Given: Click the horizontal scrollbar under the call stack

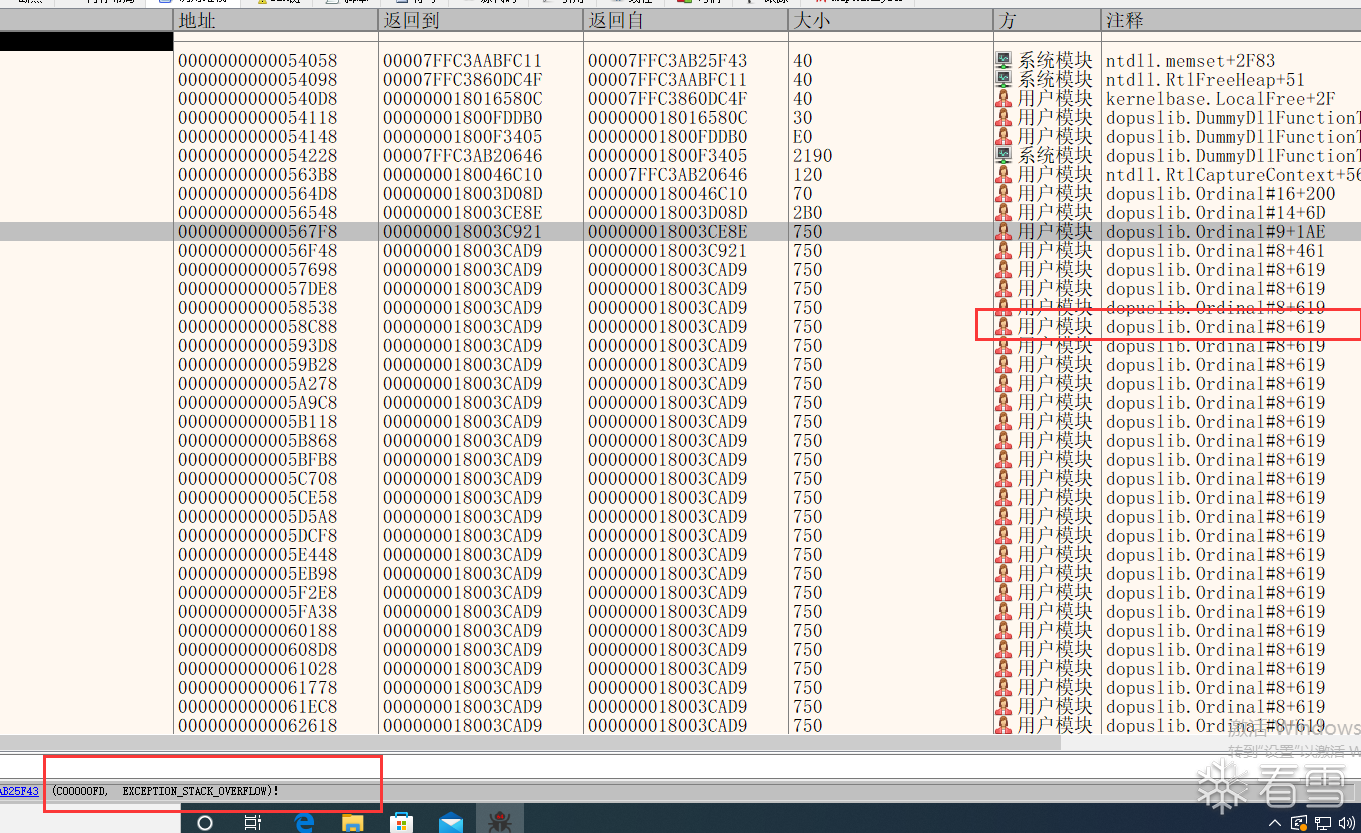Looking at the screenshot, I should pos(530,743).
